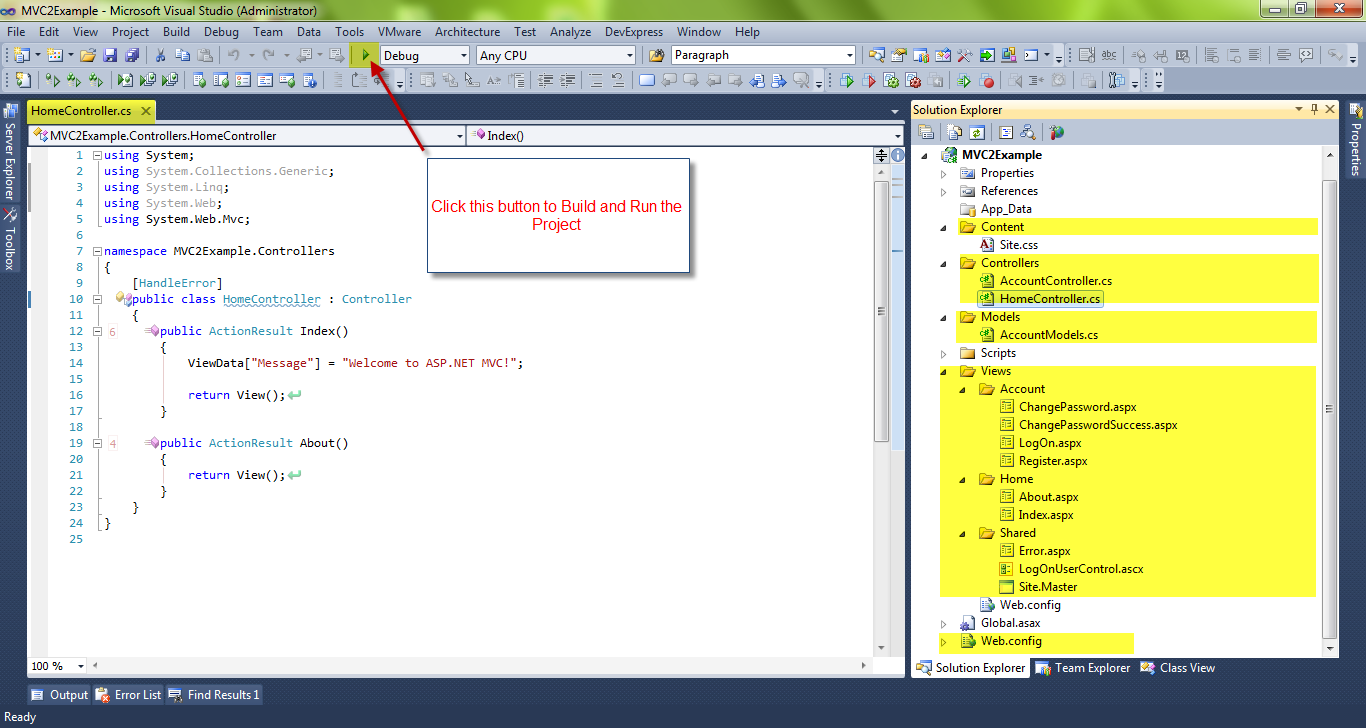Click the Cut toolbar icon
This screenshot has height=728, width=1366.
click(160, 56)
